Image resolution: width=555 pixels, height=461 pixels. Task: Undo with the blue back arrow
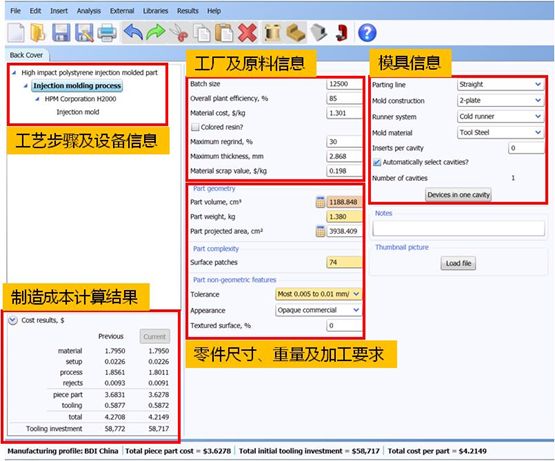pos(133,33)
